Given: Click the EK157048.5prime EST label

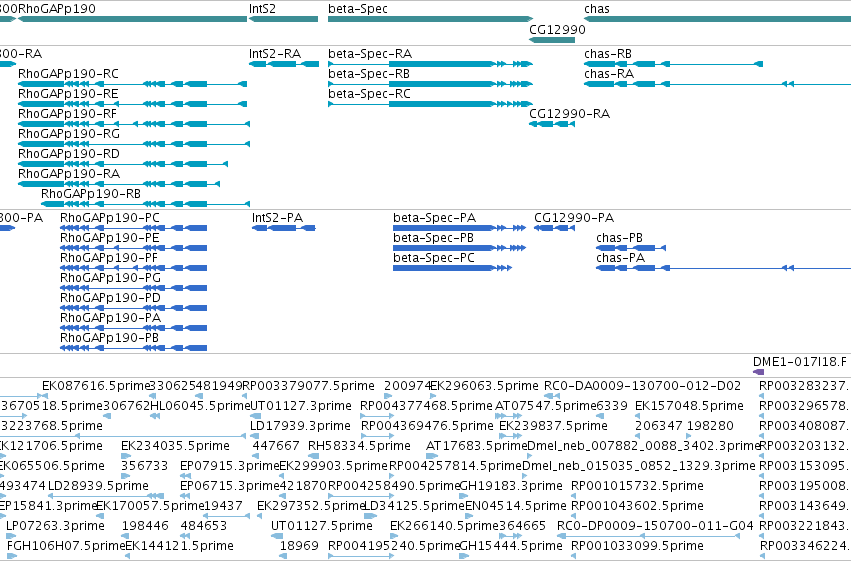Looking at the screenshot, I should click(x=689, y=406).
